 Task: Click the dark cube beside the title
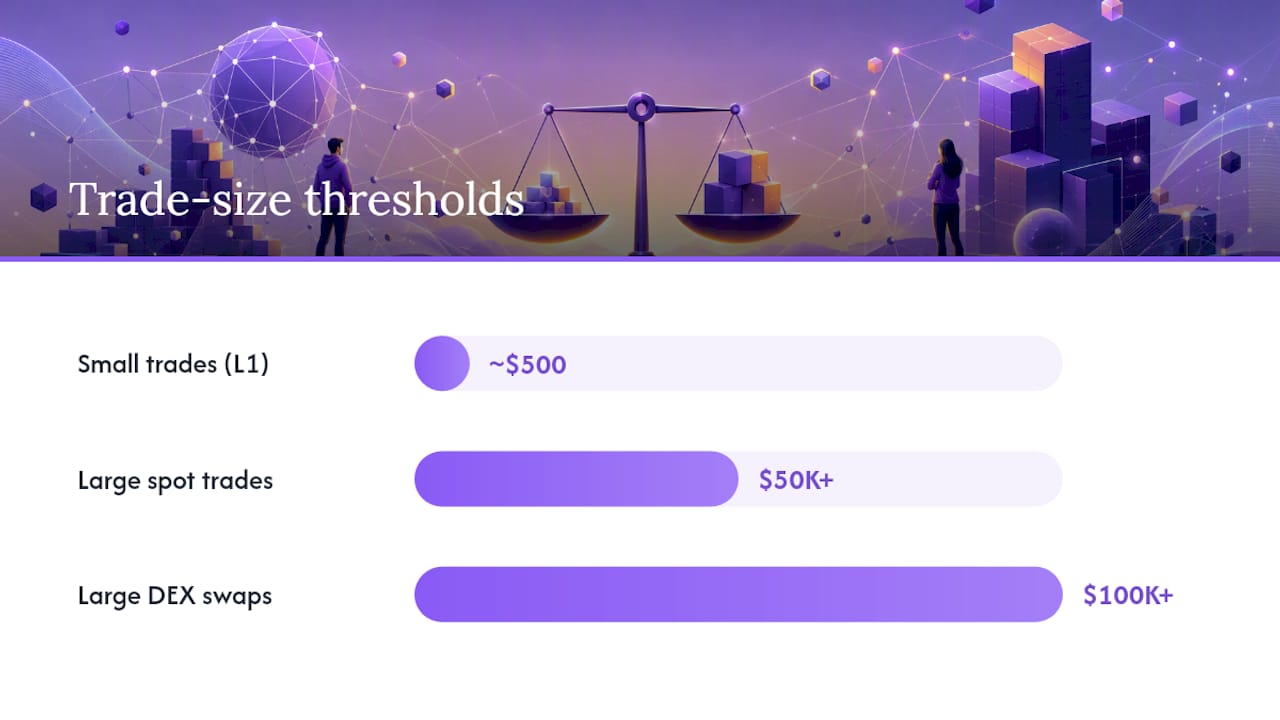[44, 197]
